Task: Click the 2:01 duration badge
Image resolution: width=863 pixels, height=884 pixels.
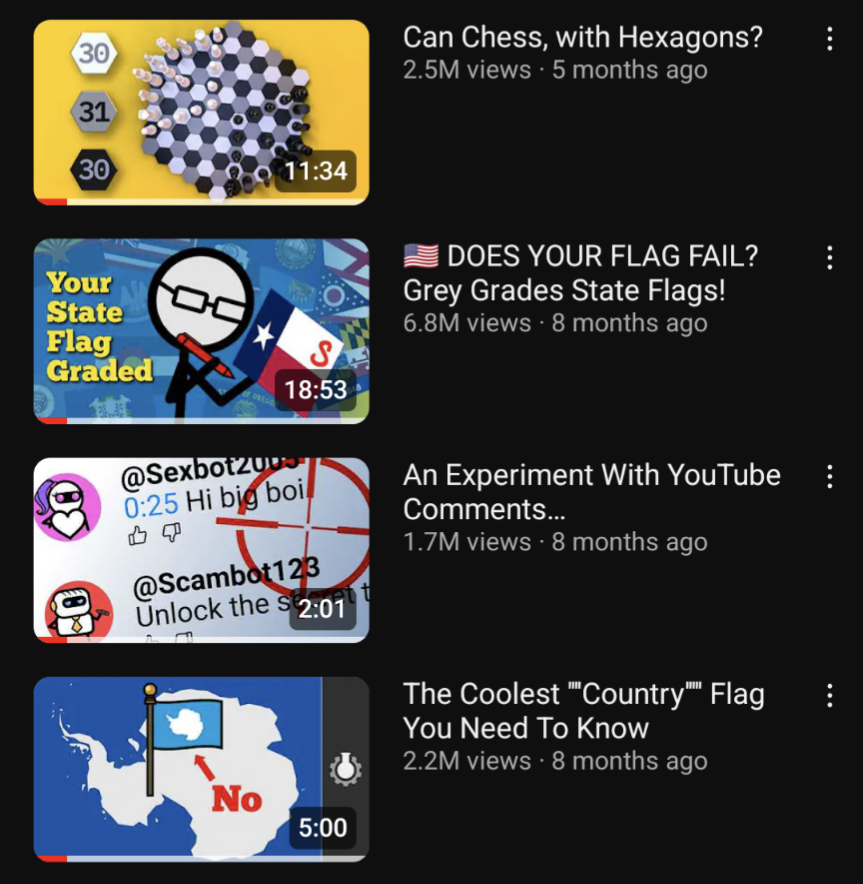Action: pyautogui.click(x=322, y=609)
